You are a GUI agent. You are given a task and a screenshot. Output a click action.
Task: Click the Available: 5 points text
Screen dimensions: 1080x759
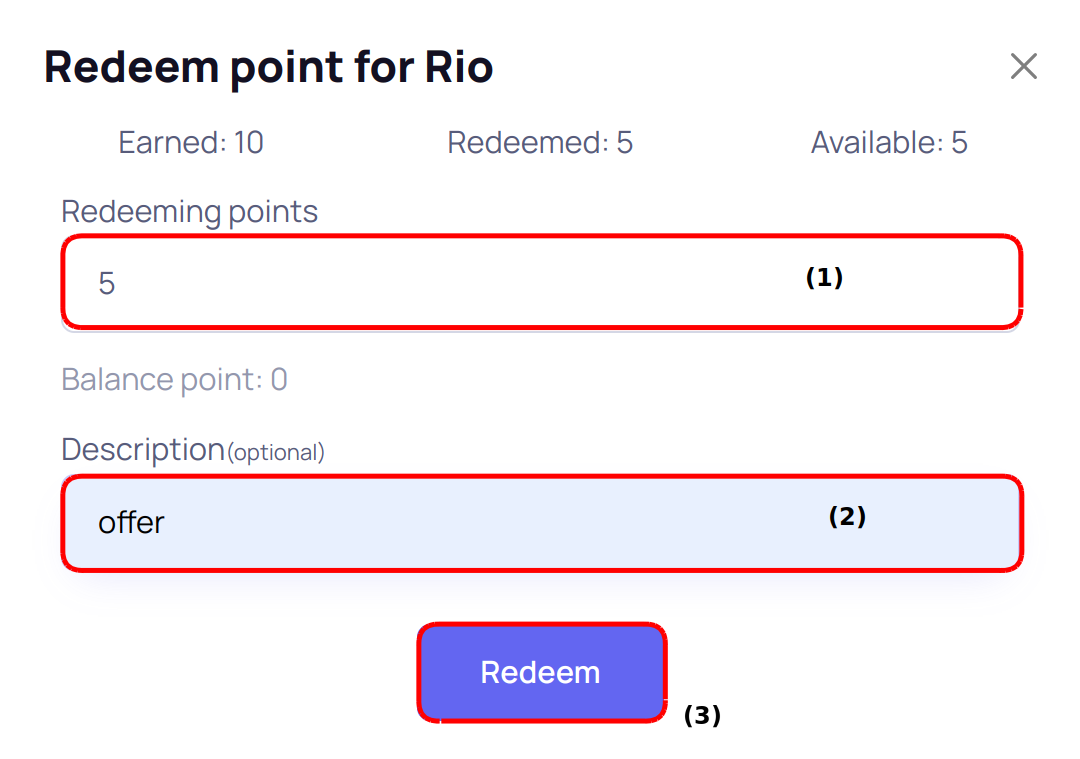tap(889, 143)
